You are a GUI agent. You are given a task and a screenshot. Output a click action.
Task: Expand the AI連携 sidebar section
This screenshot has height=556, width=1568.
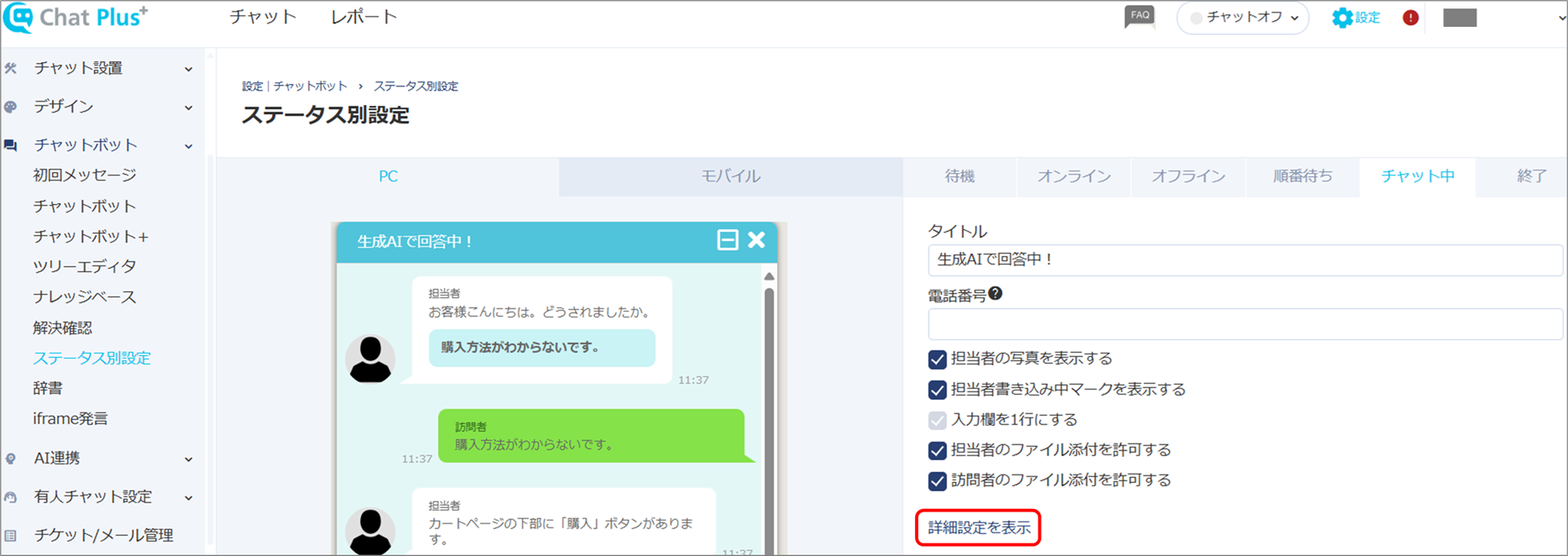click(x=189, y=459)
